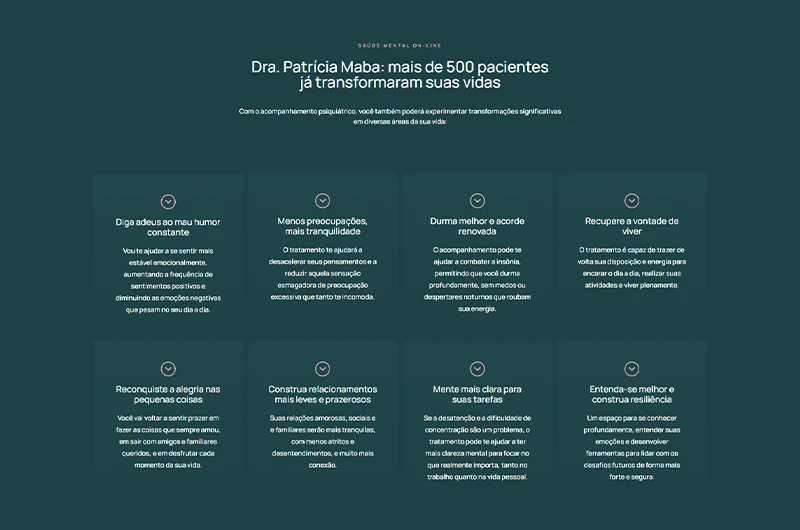Expand the "Entenda-se melhor e construa resiliência" chevron
Image resolution: width=800 pixels, height=530 pixels.
point(632,369)
